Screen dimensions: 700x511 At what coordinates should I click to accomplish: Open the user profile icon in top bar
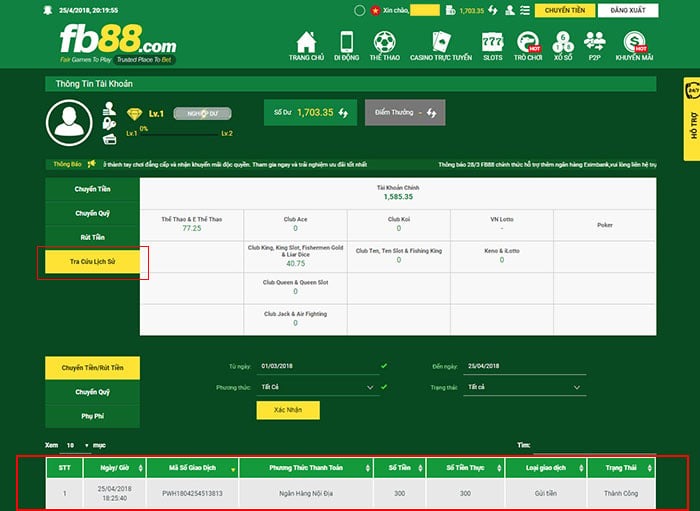coord(509,10)
